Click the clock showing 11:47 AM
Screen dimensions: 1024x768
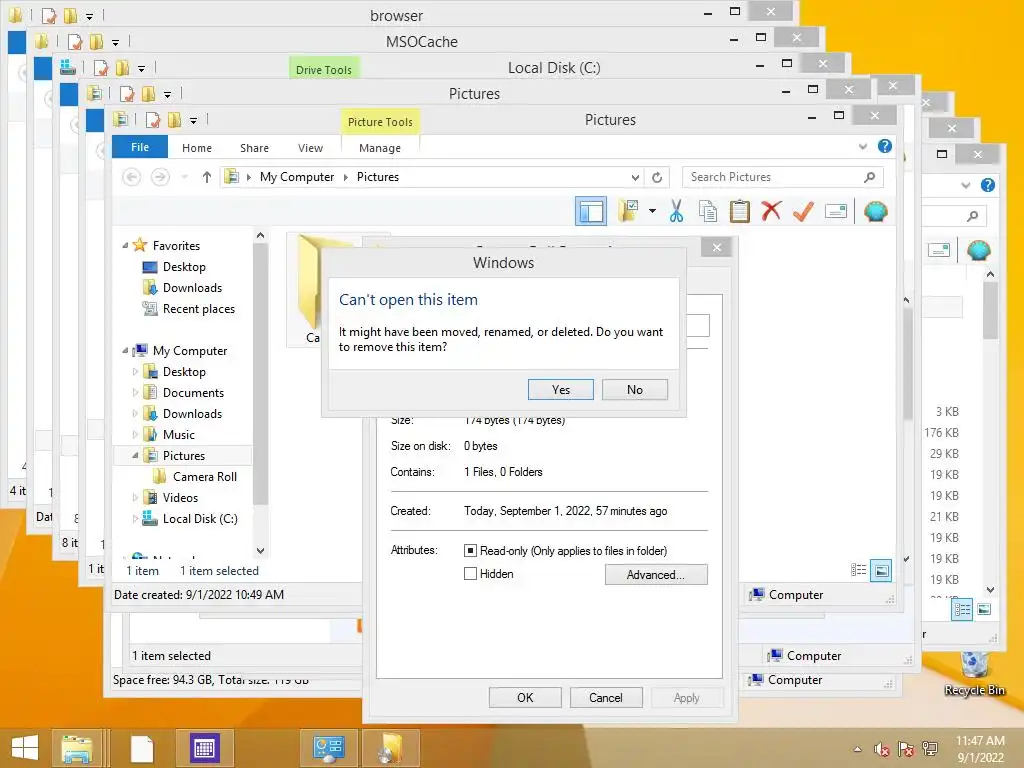click(x=980, y=741)
